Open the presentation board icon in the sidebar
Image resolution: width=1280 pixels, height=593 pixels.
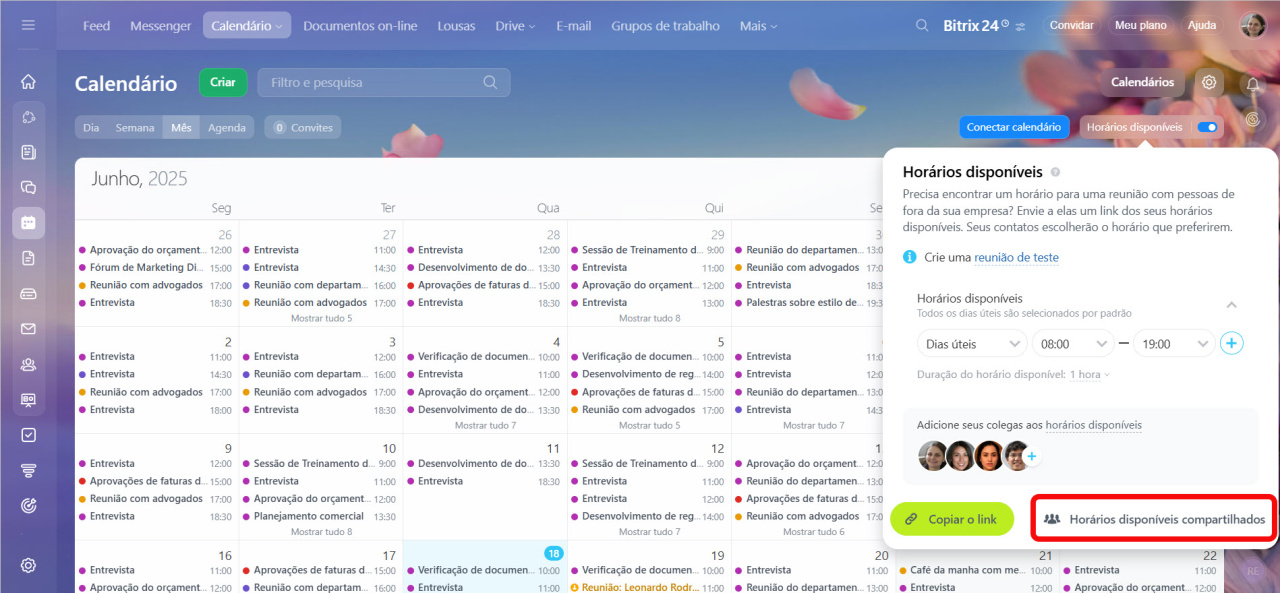point(28,400)
